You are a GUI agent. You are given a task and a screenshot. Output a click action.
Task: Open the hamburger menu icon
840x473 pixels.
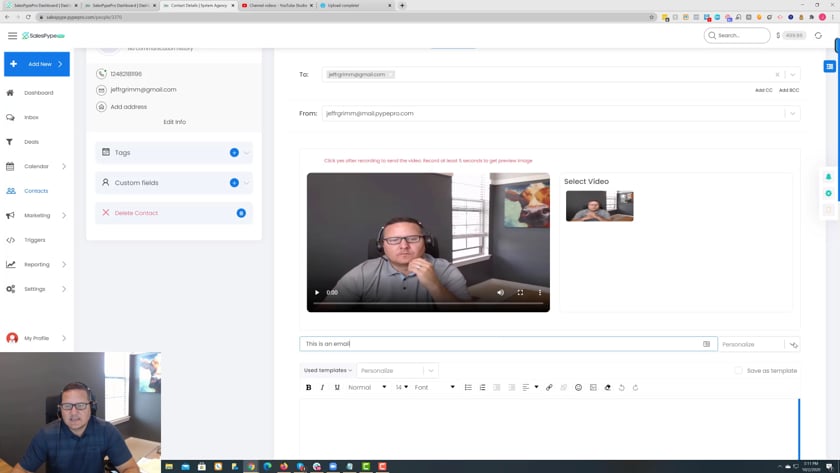12,35
